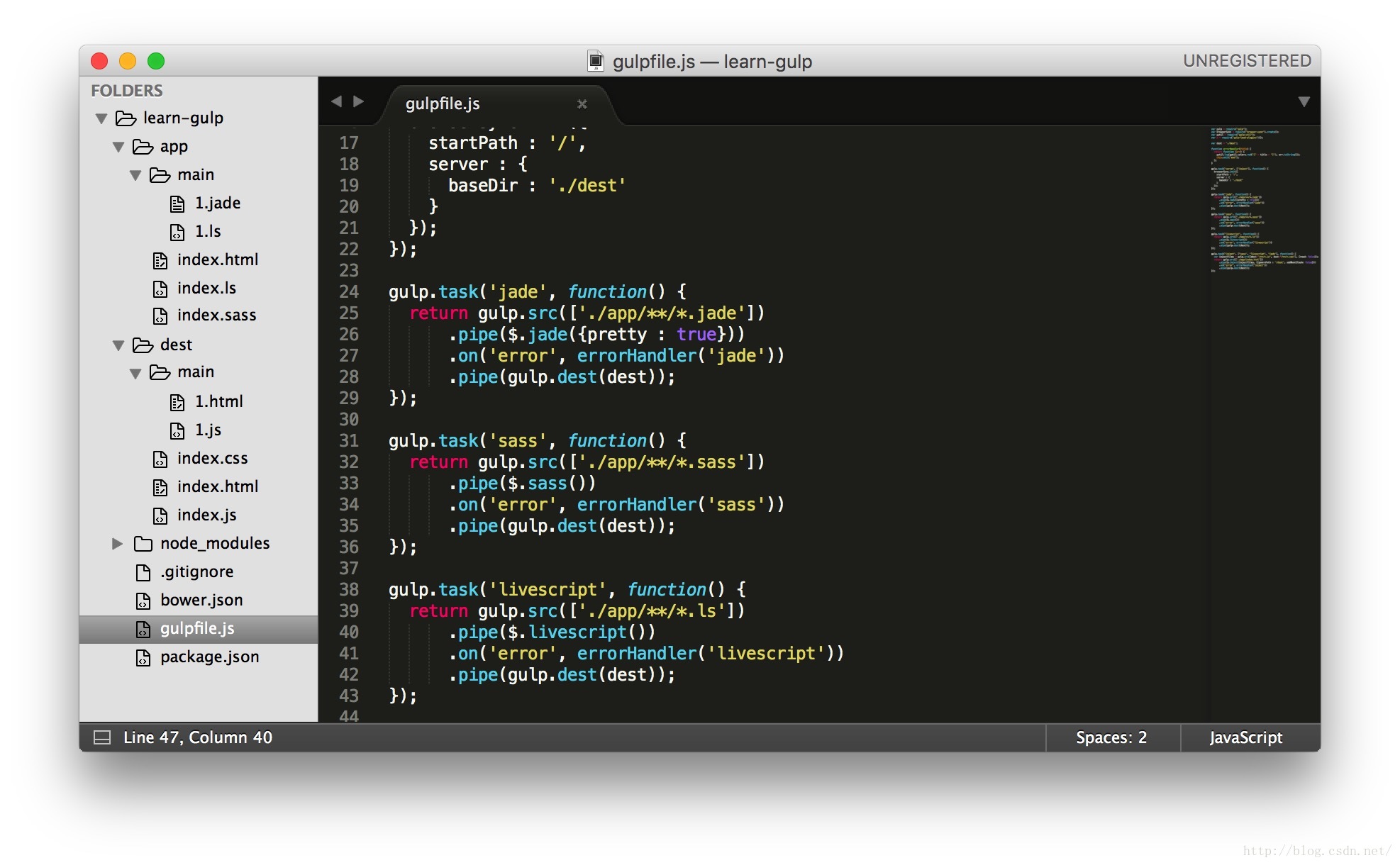This screenshot has height=865, width=1400.
Task: Click the FOLDERS sidebar heading
Action: 127,91
